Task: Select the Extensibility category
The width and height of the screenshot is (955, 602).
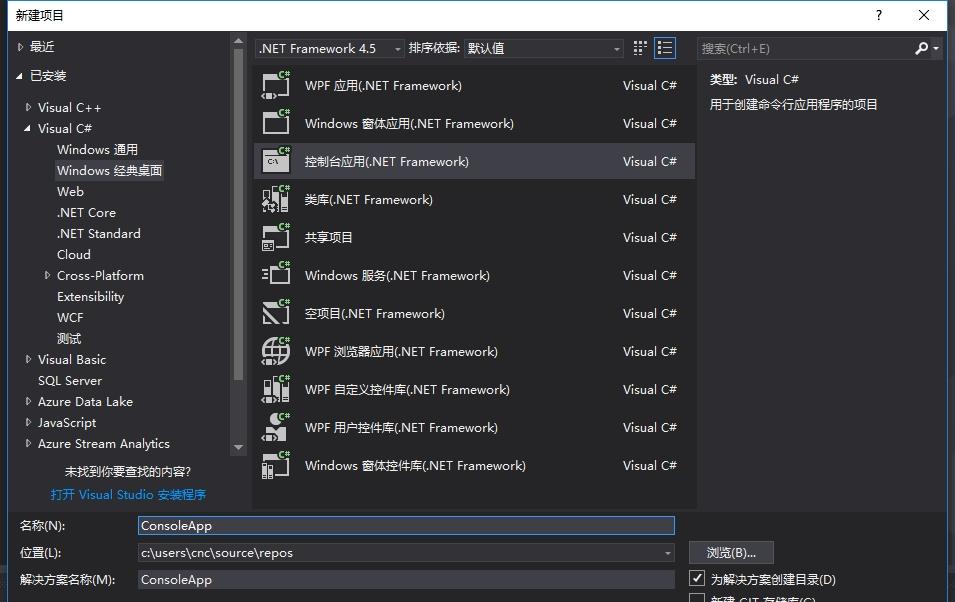Action: tap(91, 297)
